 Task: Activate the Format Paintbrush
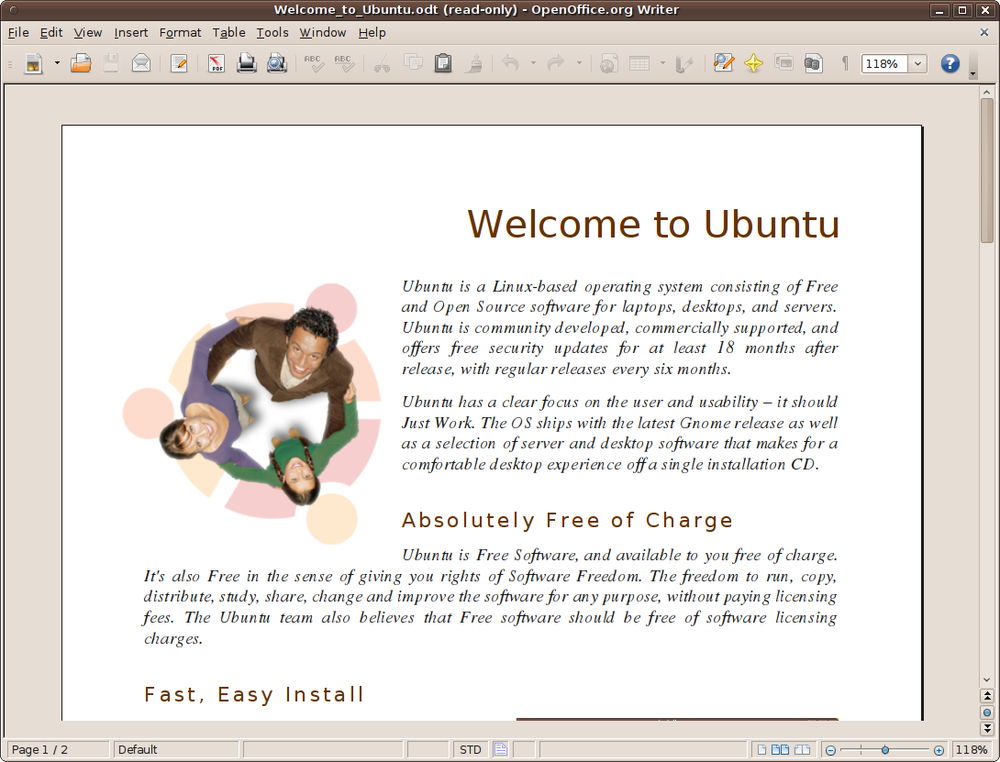point(474,63)
